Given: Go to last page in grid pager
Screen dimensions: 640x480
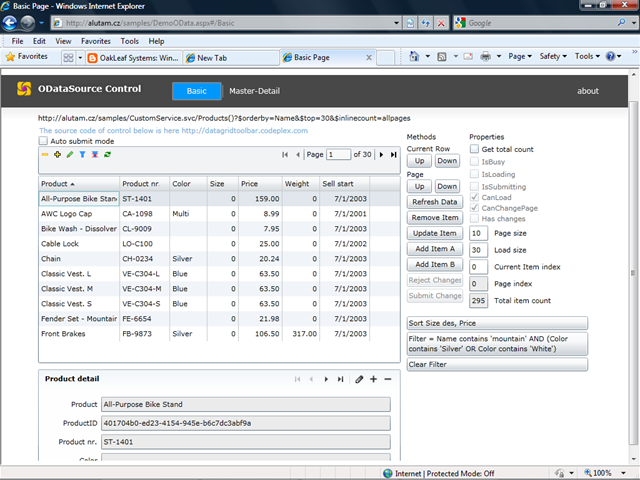Looking at the screenshot, I should 393,154.
